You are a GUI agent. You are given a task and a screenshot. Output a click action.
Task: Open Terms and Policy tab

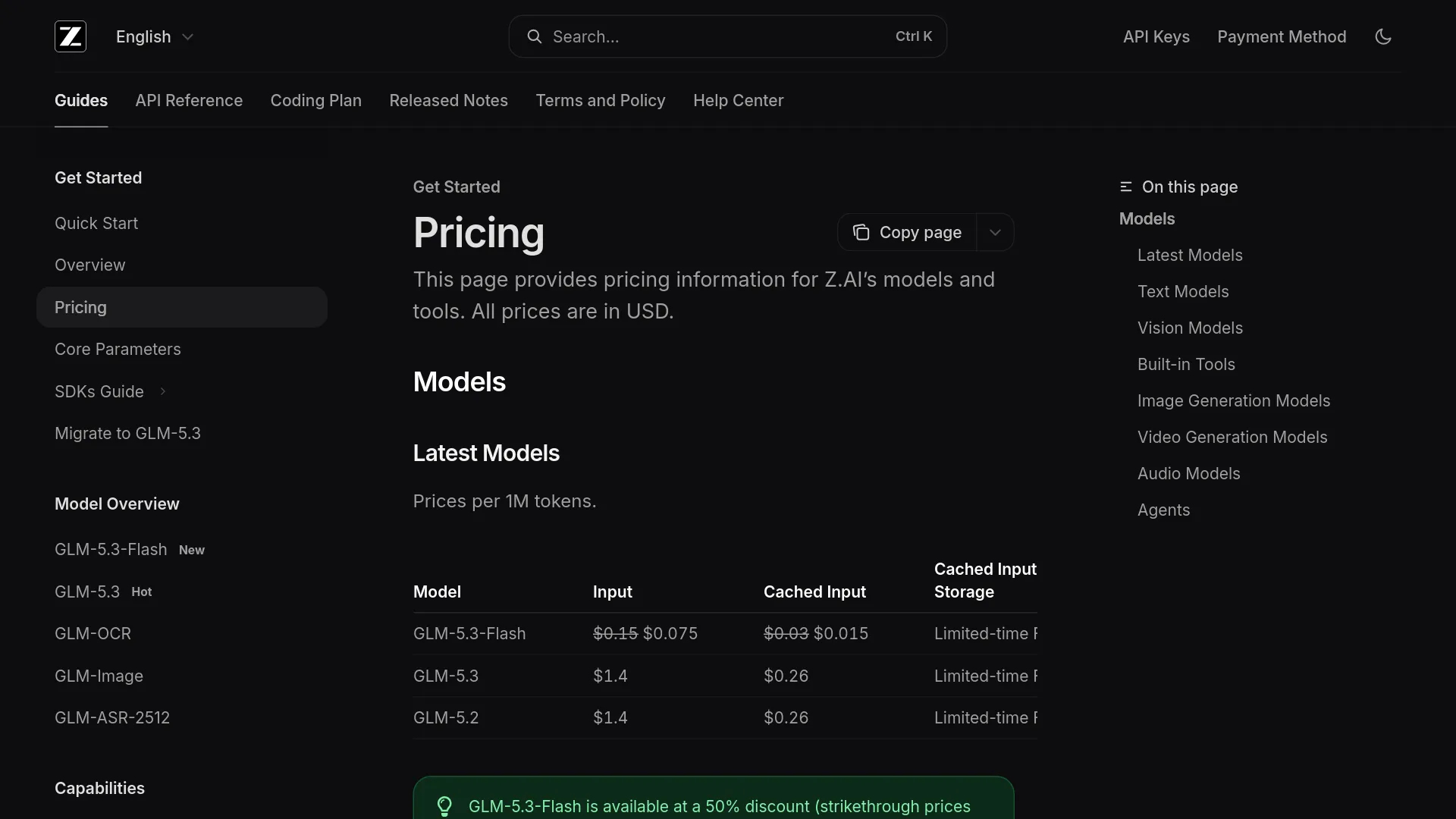tap(601, 100)
